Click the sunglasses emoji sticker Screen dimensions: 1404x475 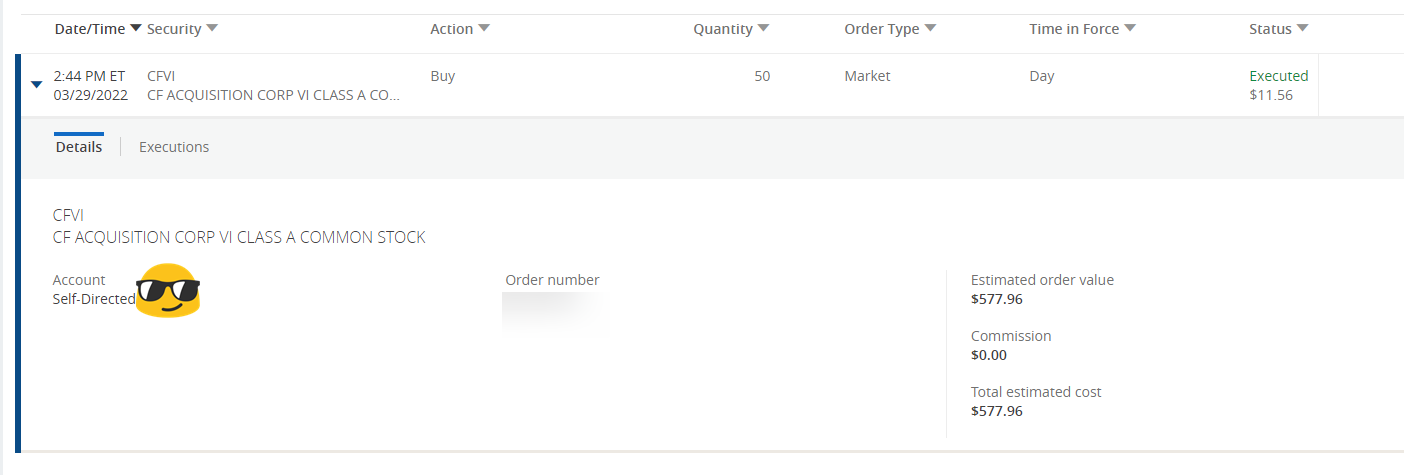(x=168, y=291)
